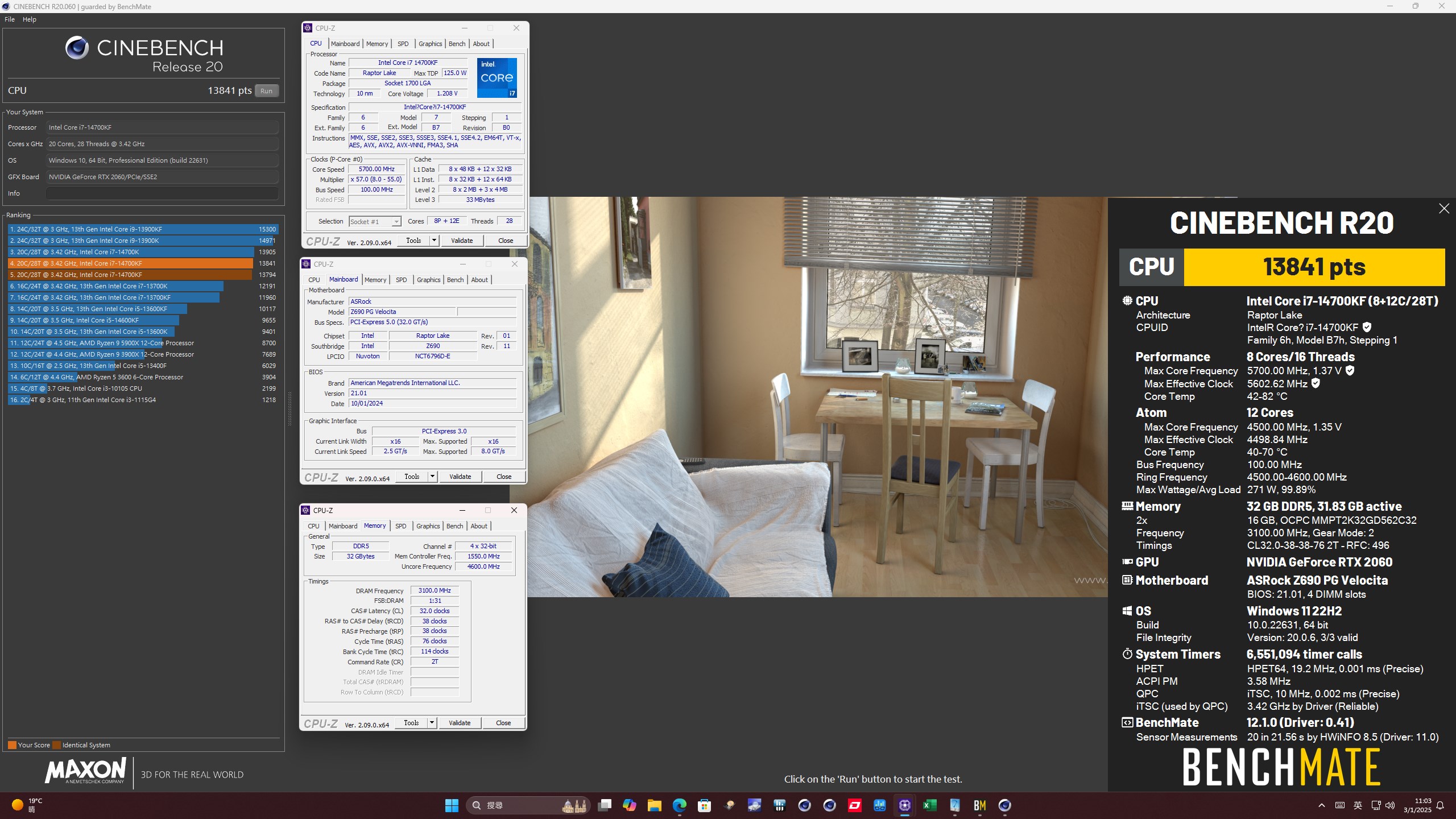Click the shield icon beside Max Effective Clock 5602.62 MHz
The width and height of the screenshot is (1456, 819).
tap(1316, 383)
